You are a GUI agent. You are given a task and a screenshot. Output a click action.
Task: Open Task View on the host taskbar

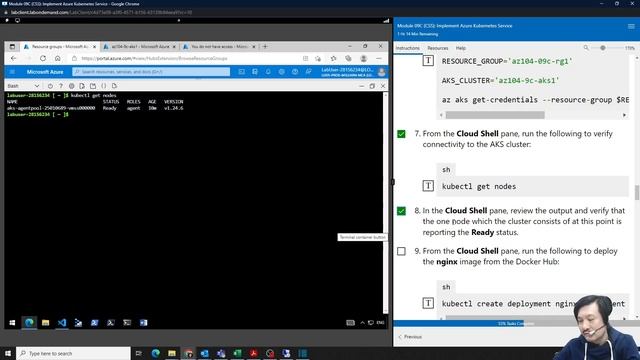(139, 353)
